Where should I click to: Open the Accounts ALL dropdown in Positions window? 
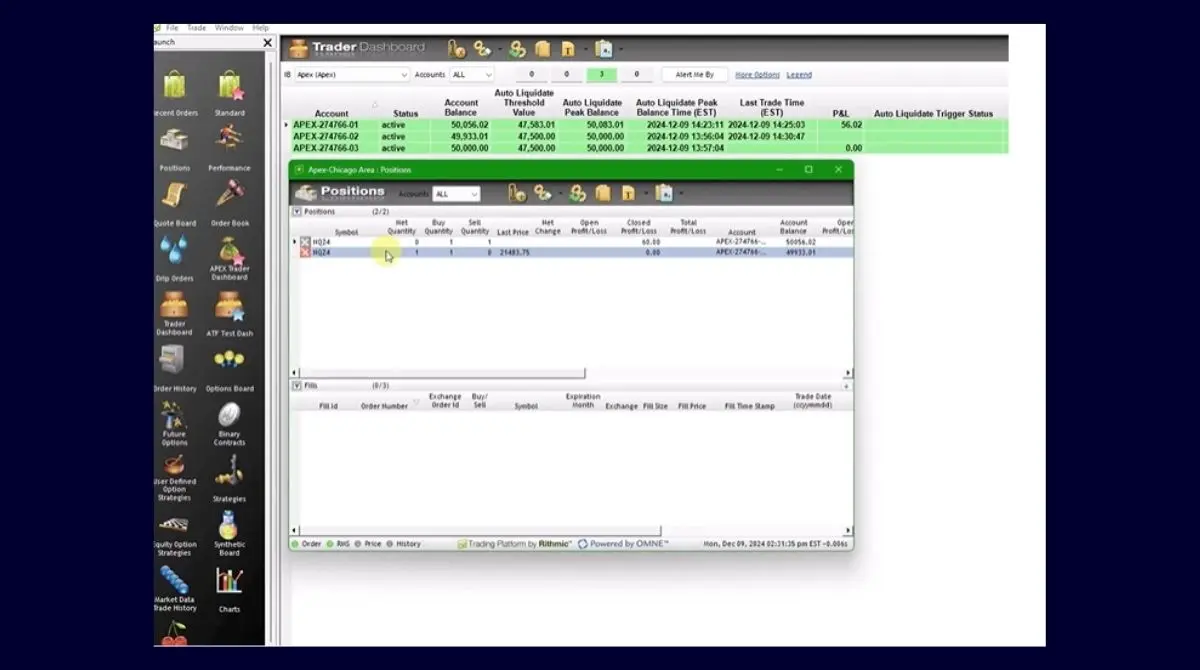click(457, 193)
